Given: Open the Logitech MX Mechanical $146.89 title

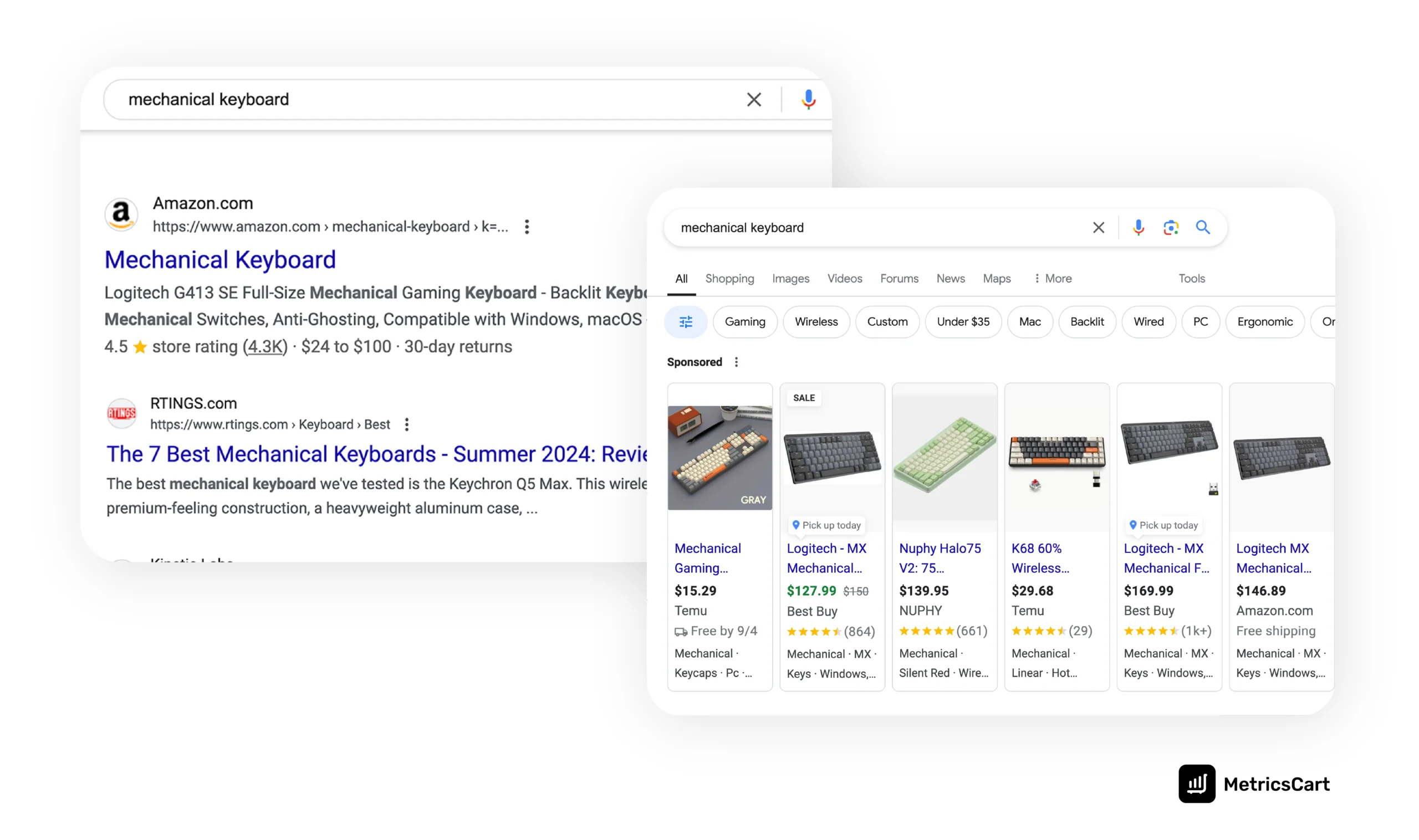Looking at the screenshot, I should tap(1273, 558).
